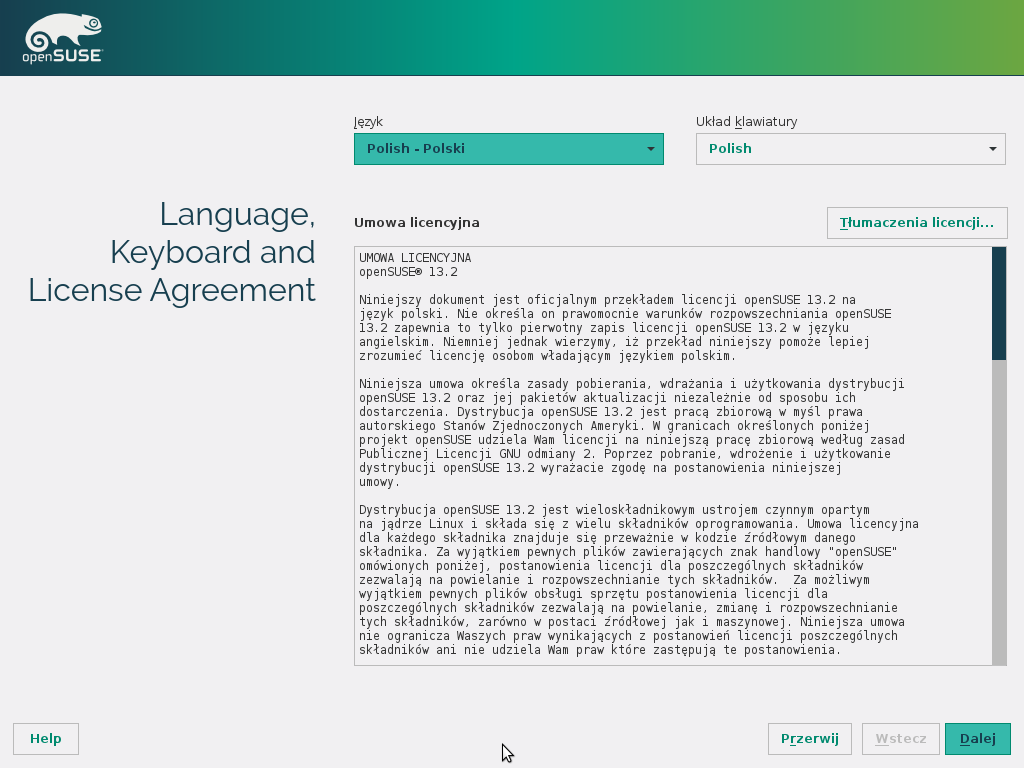Proceed by clicking Dalej

pos(977,739)
